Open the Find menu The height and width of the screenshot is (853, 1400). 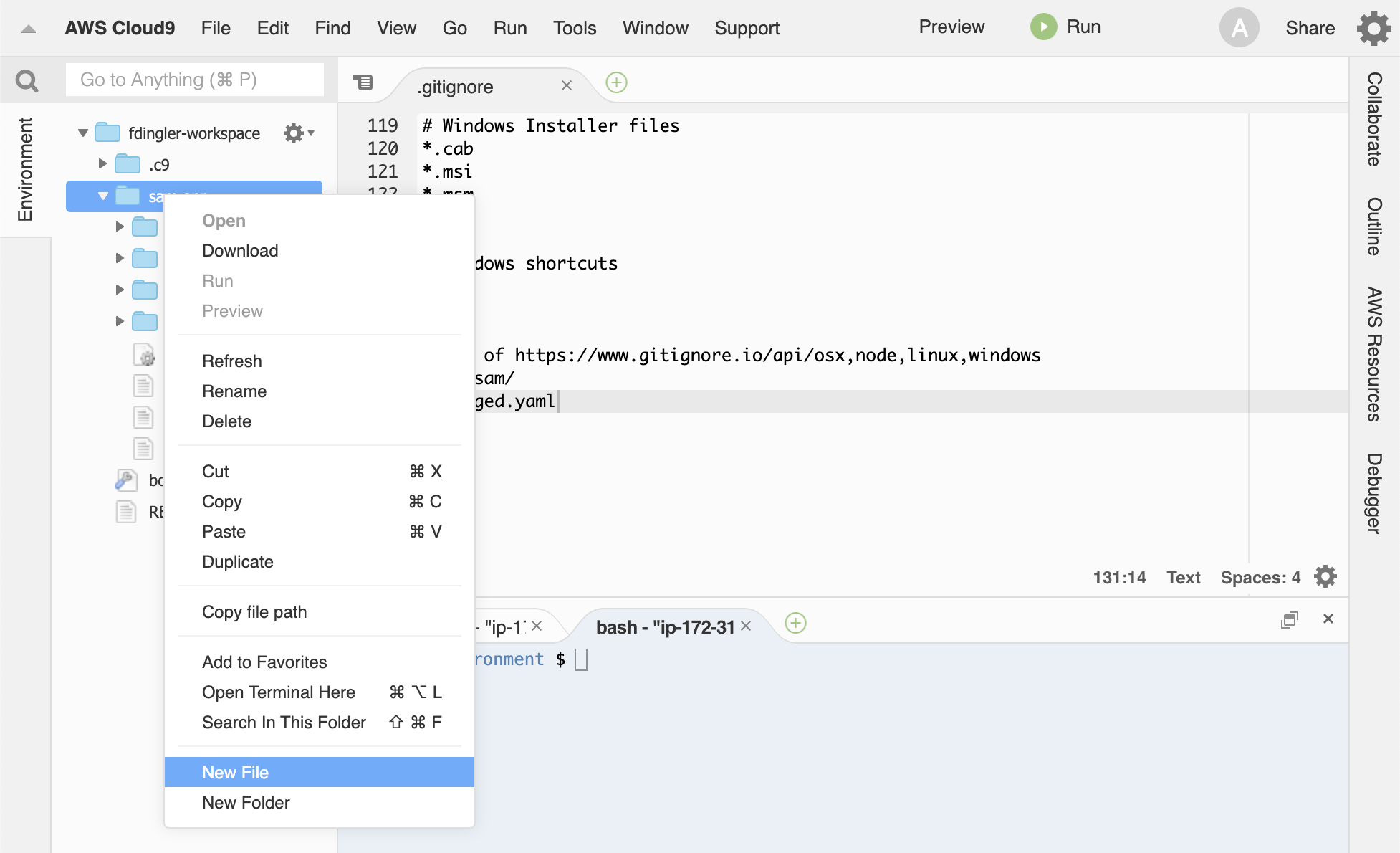pyautogui.click(x=332, y=28)
